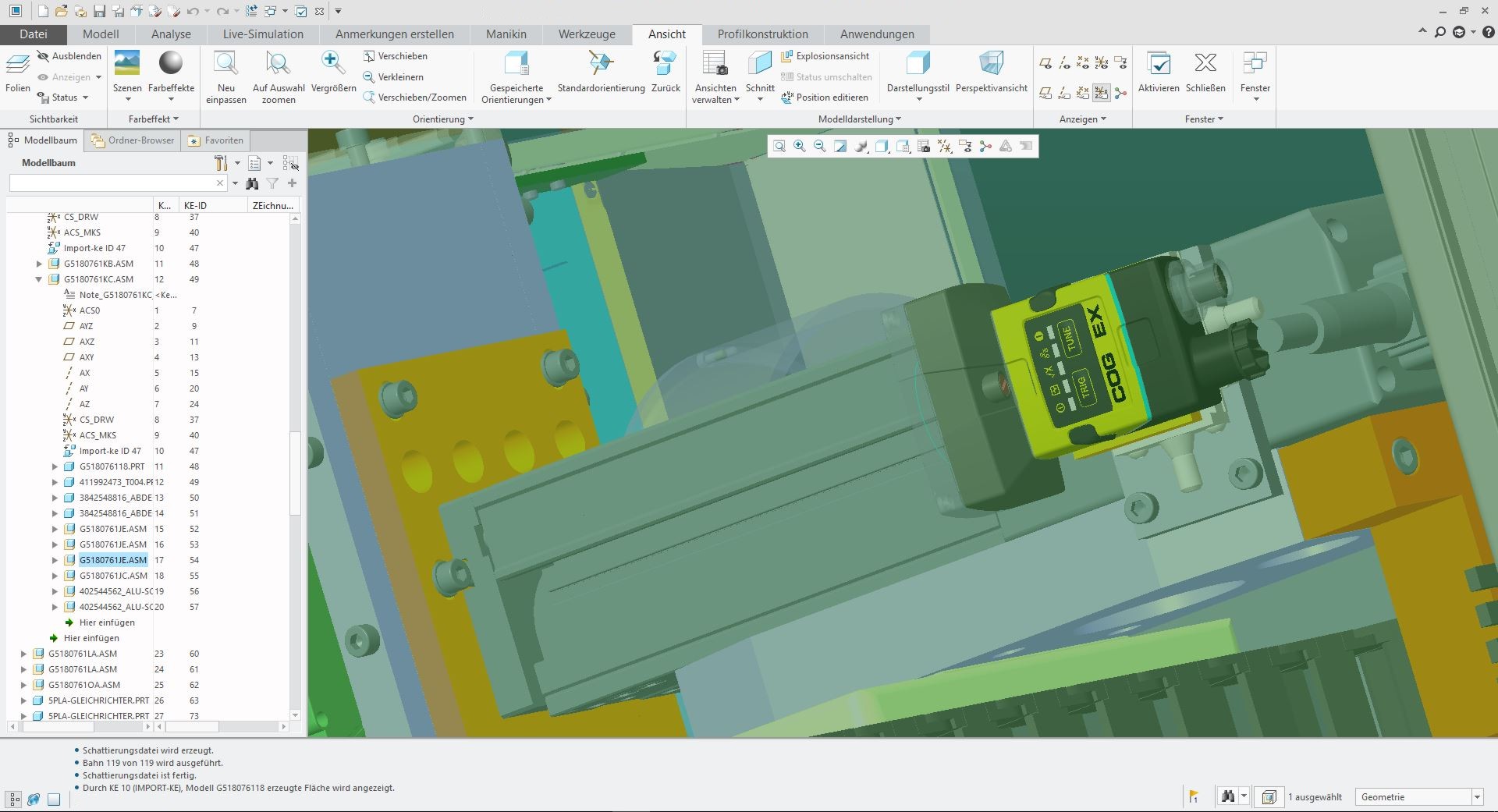The height and width of the screenshot is (812, 1498).
Task: Expand G5180761LA.ASM row 23 node
Action: [x=23, y=654]
